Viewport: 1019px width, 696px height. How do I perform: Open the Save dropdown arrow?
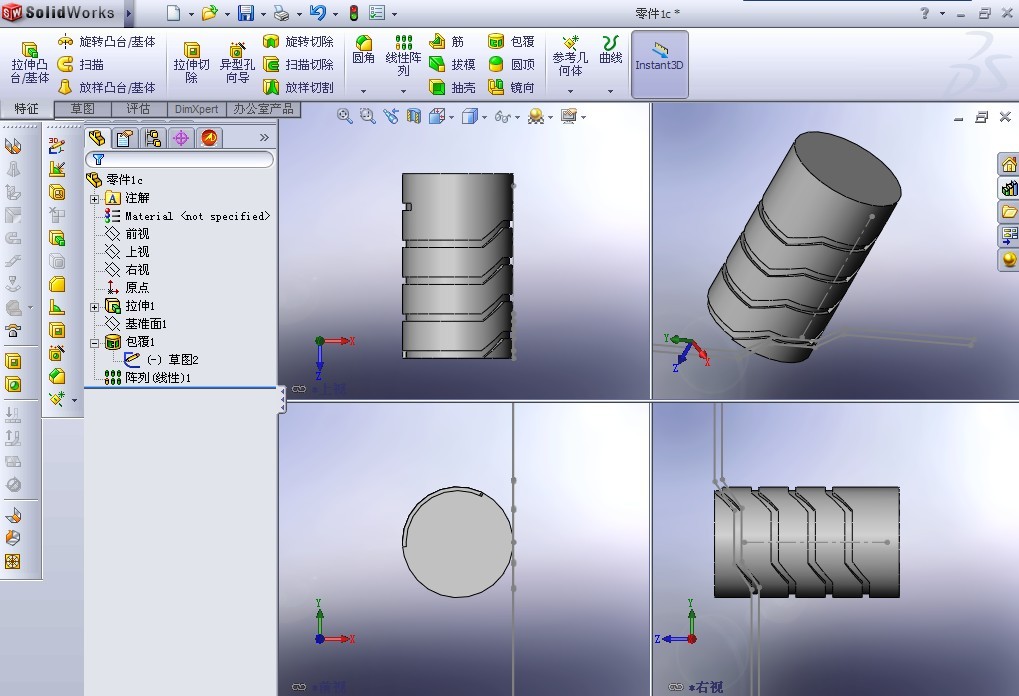click(x=263, y=14)
